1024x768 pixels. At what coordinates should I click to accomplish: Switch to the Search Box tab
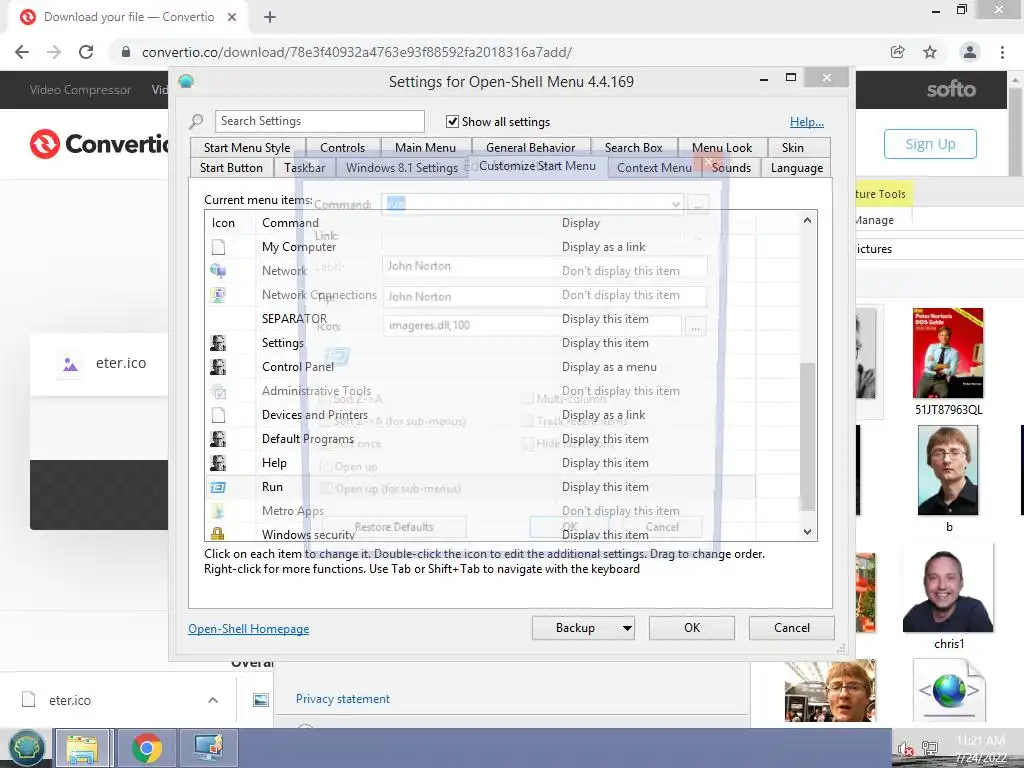coord(633,148)
